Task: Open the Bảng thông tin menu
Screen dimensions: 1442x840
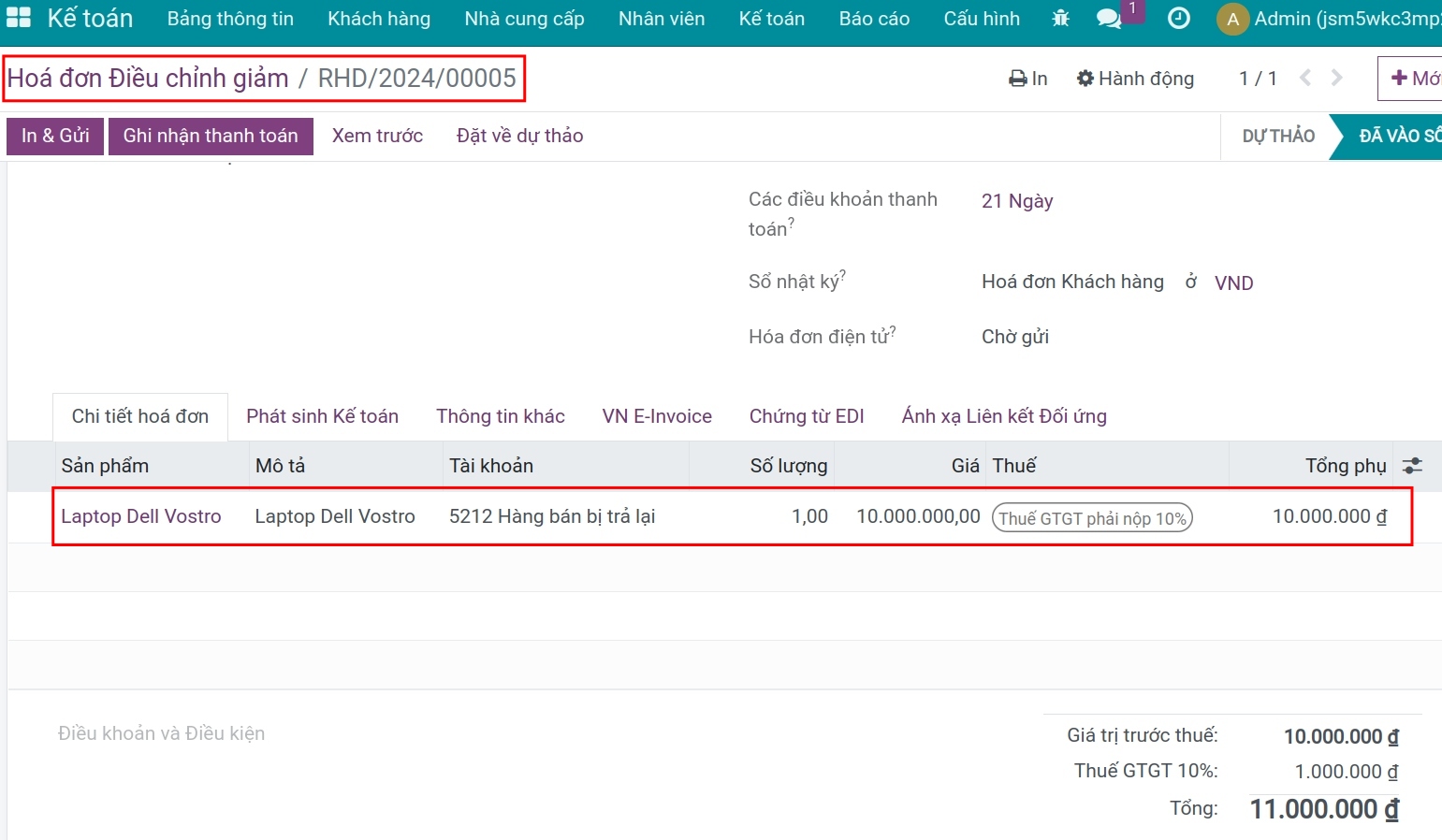Action: [x=230, y=19]
